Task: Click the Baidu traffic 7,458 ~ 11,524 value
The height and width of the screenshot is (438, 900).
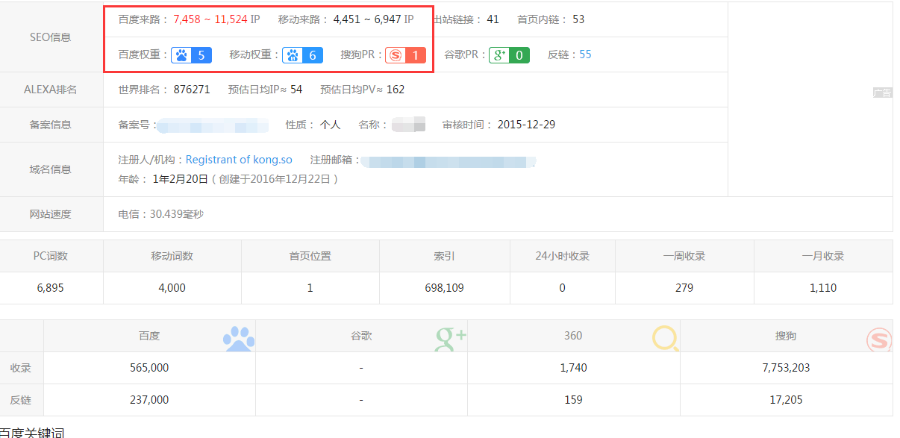Action: point(210,20)
